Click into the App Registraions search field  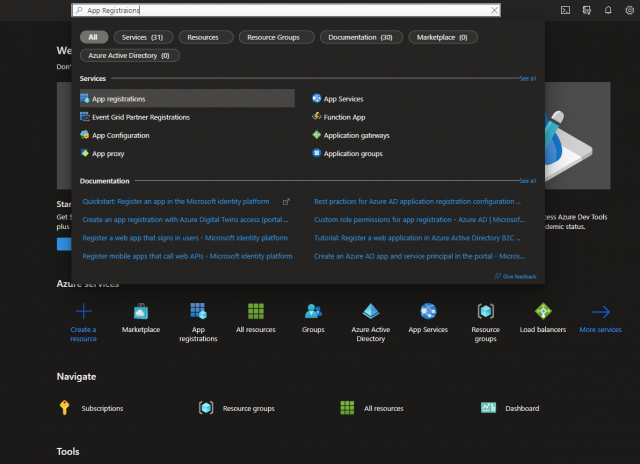point(286,10)
